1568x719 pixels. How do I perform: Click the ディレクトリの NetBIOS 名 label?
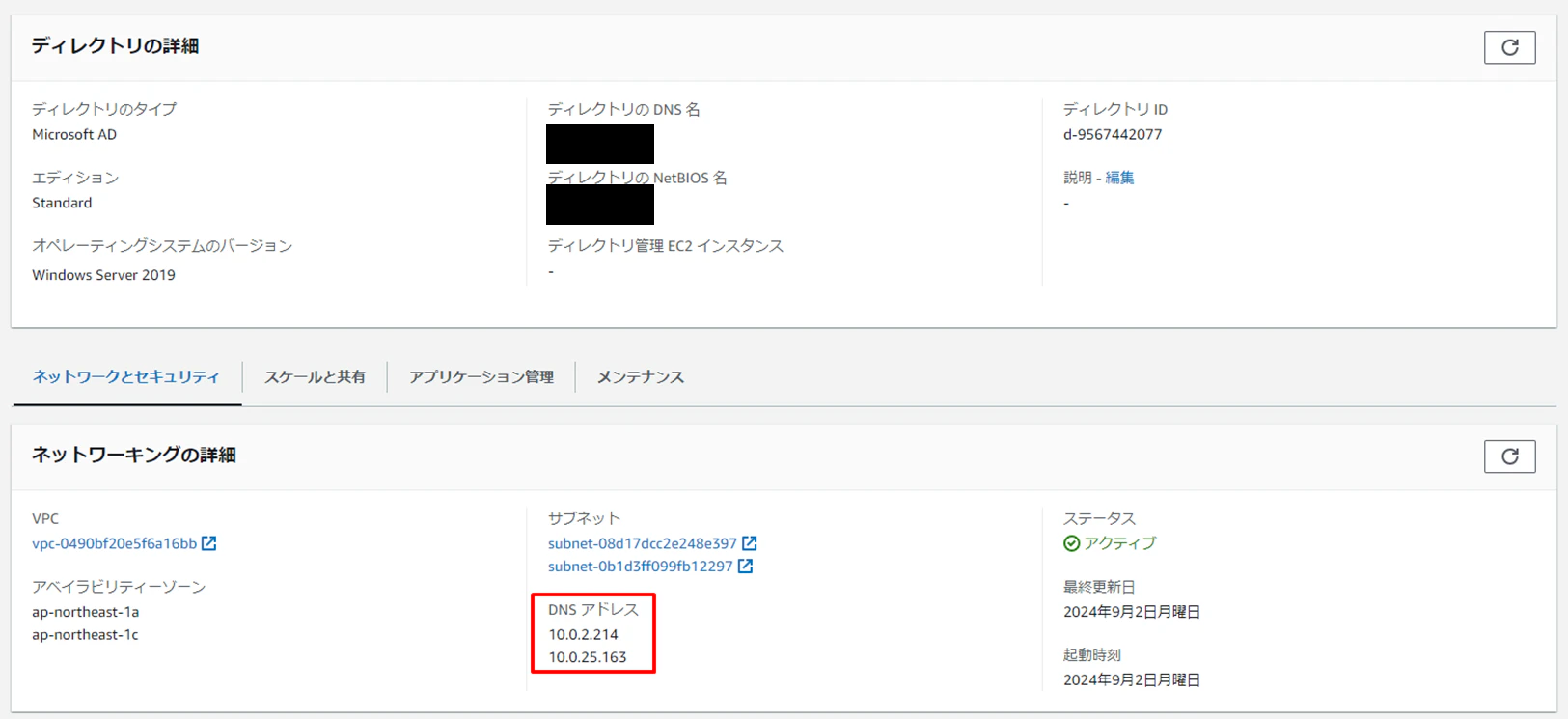click(x=638, y=178)
